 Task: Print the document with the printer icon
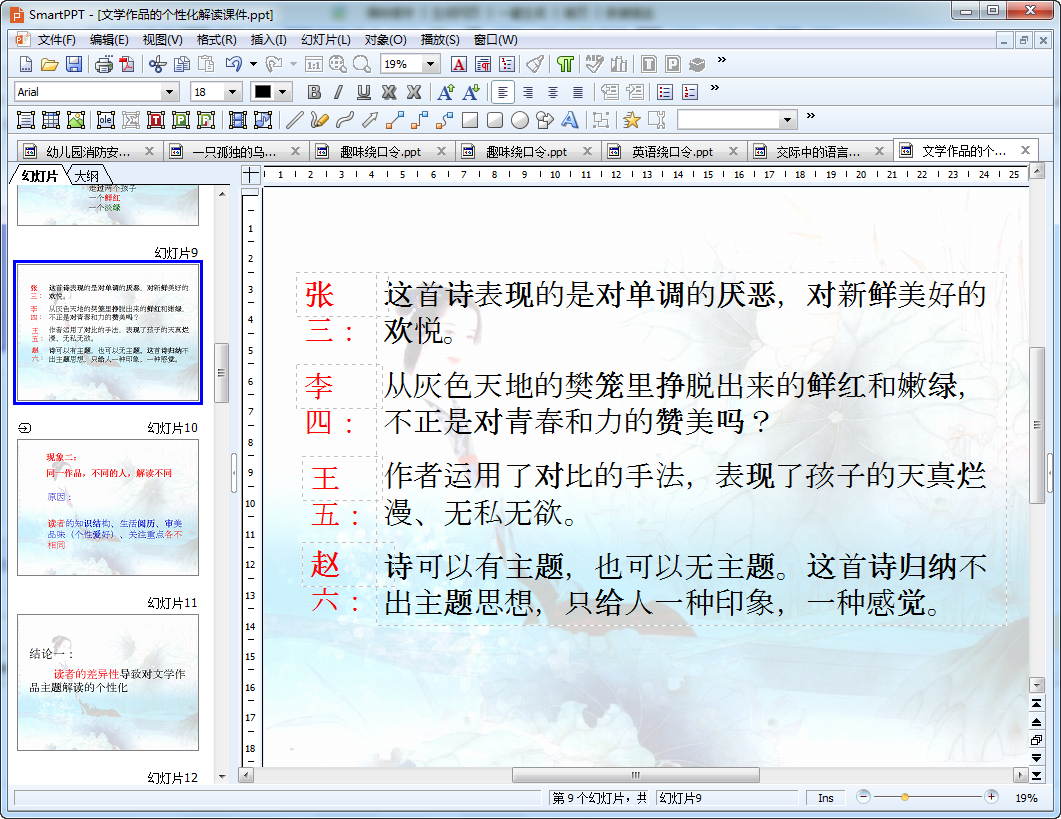tap(104, 64)
